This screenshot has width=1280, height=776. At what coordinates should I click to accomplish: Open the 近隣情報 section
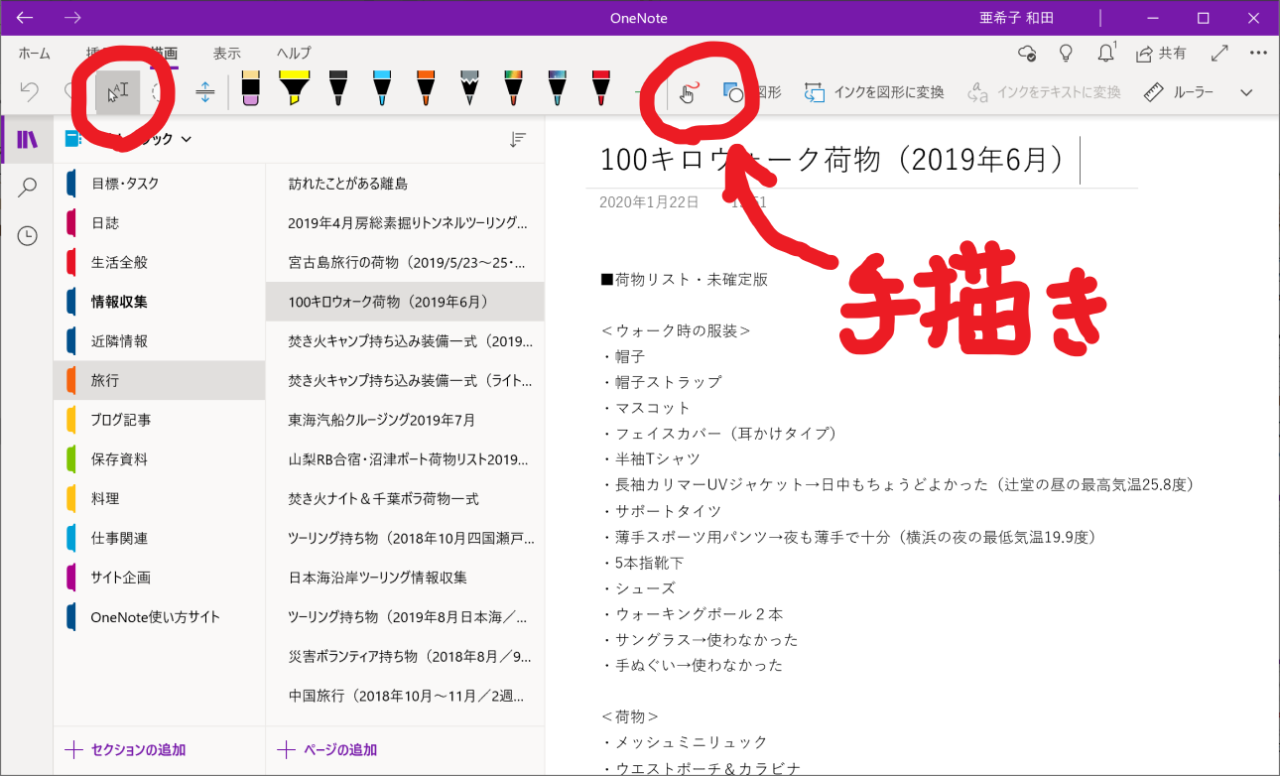[159, 341]
